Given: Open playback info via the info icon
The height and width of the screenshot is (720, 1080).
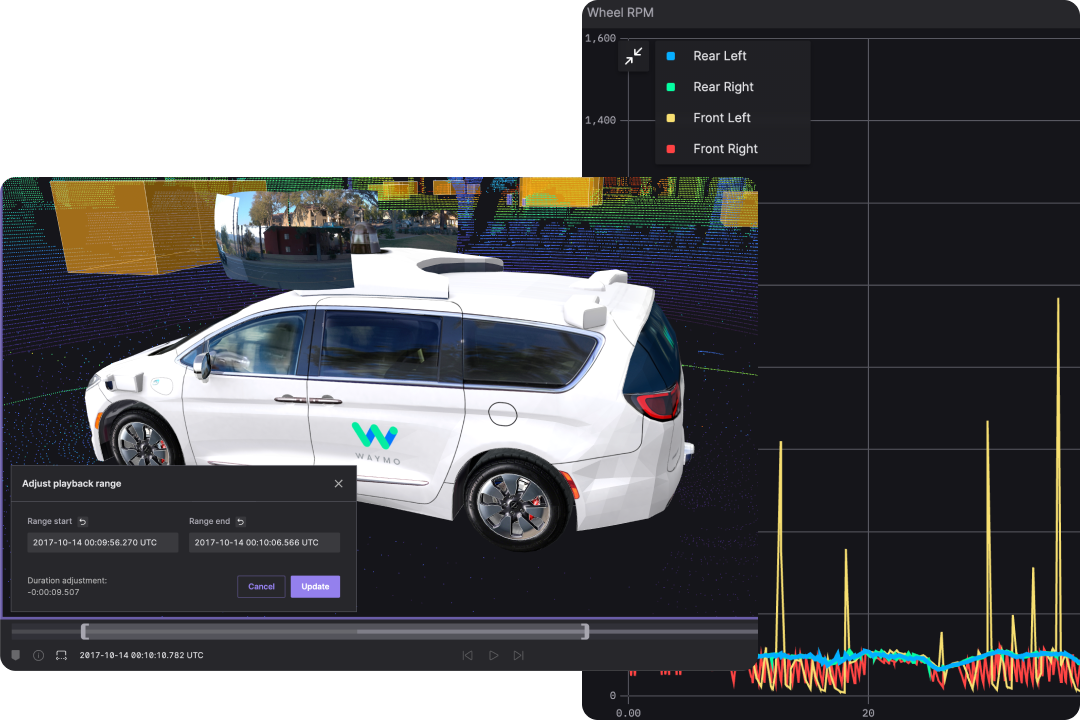Looking at the screenshot, I should click(x=38, y=655).
